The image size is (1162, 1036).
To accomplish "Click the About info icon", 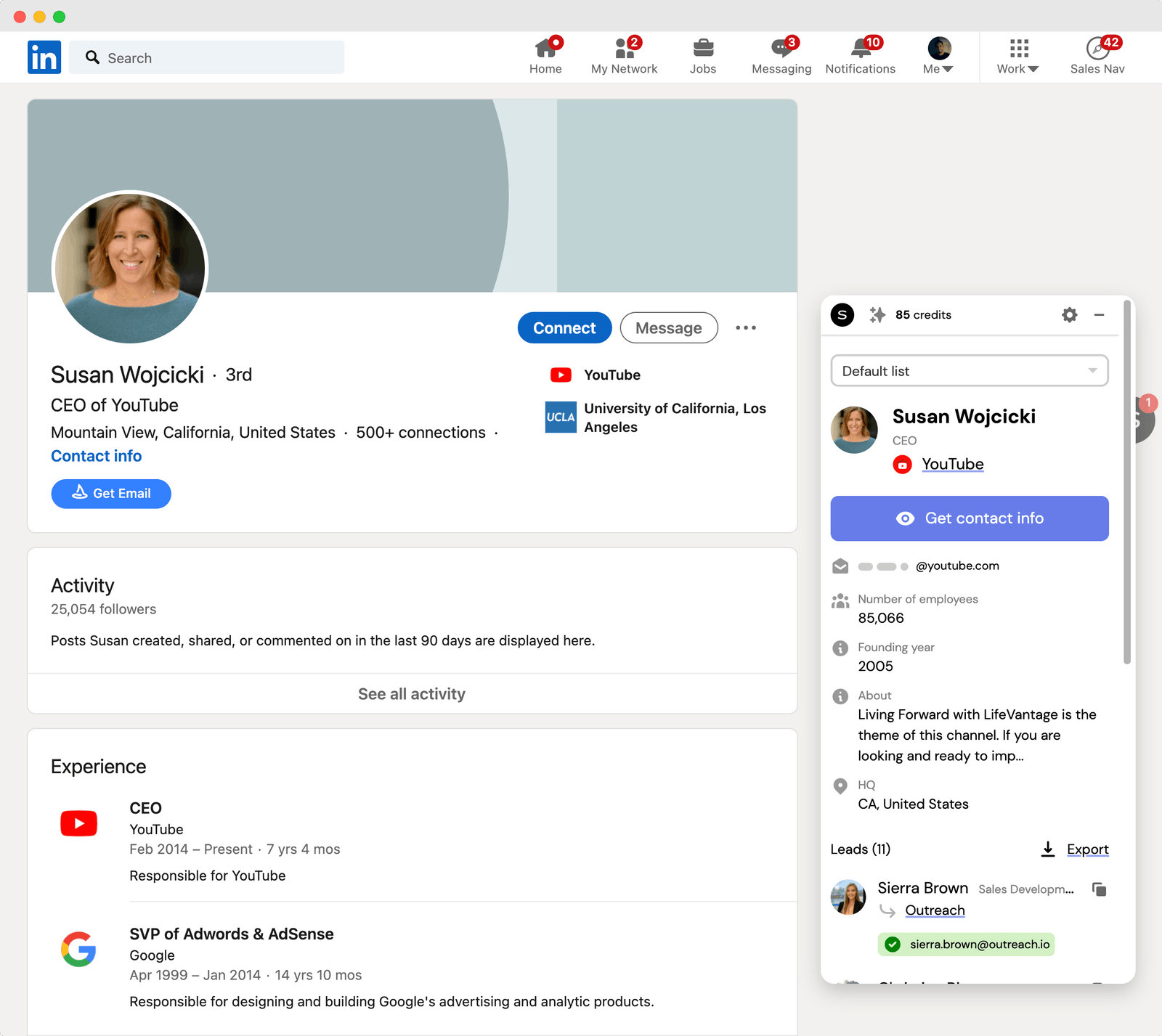I will point(840,696).
